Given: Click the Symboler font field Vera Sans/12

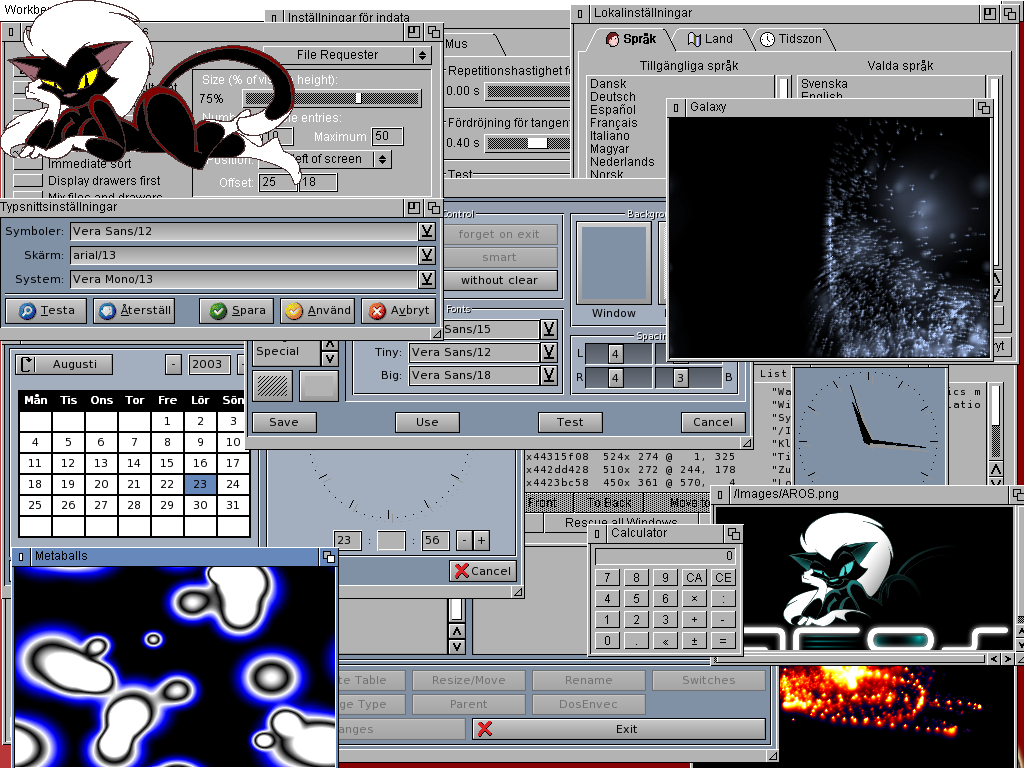Looking at the screenshot, I should pos(244,231).
